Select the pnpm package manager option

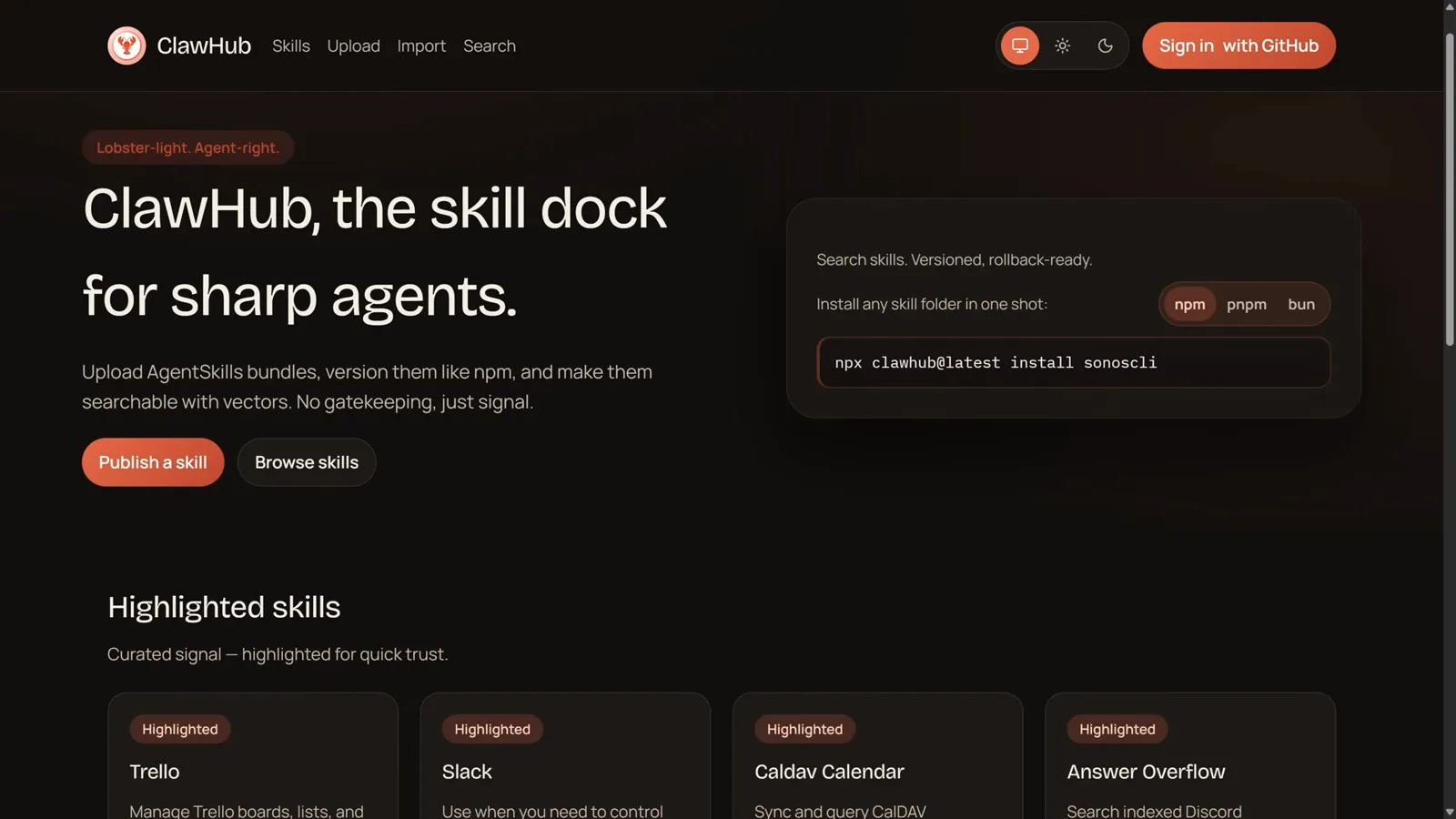point(1247,304)
